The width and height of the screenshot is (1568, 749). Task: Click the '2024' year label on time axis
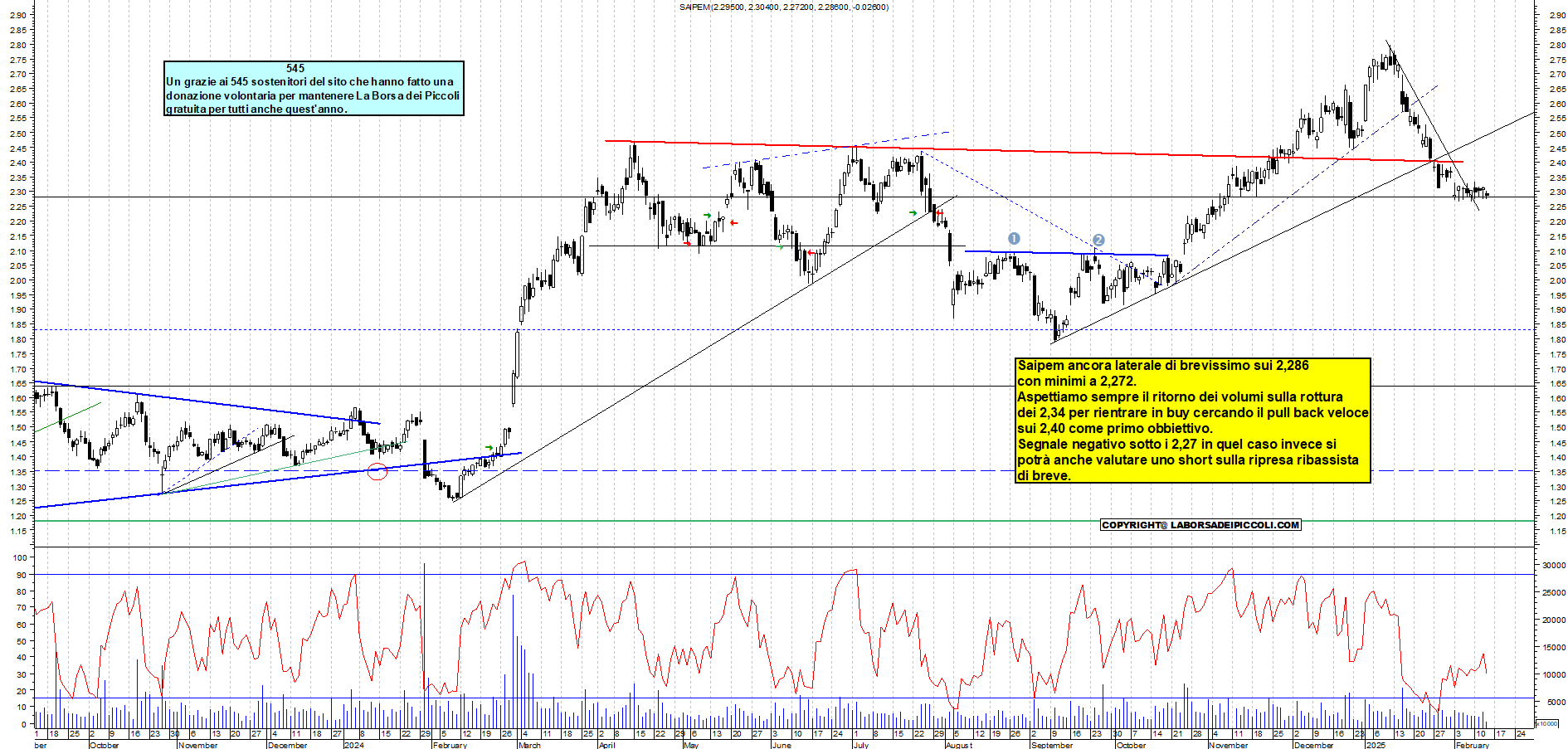[x=353, y=745]
